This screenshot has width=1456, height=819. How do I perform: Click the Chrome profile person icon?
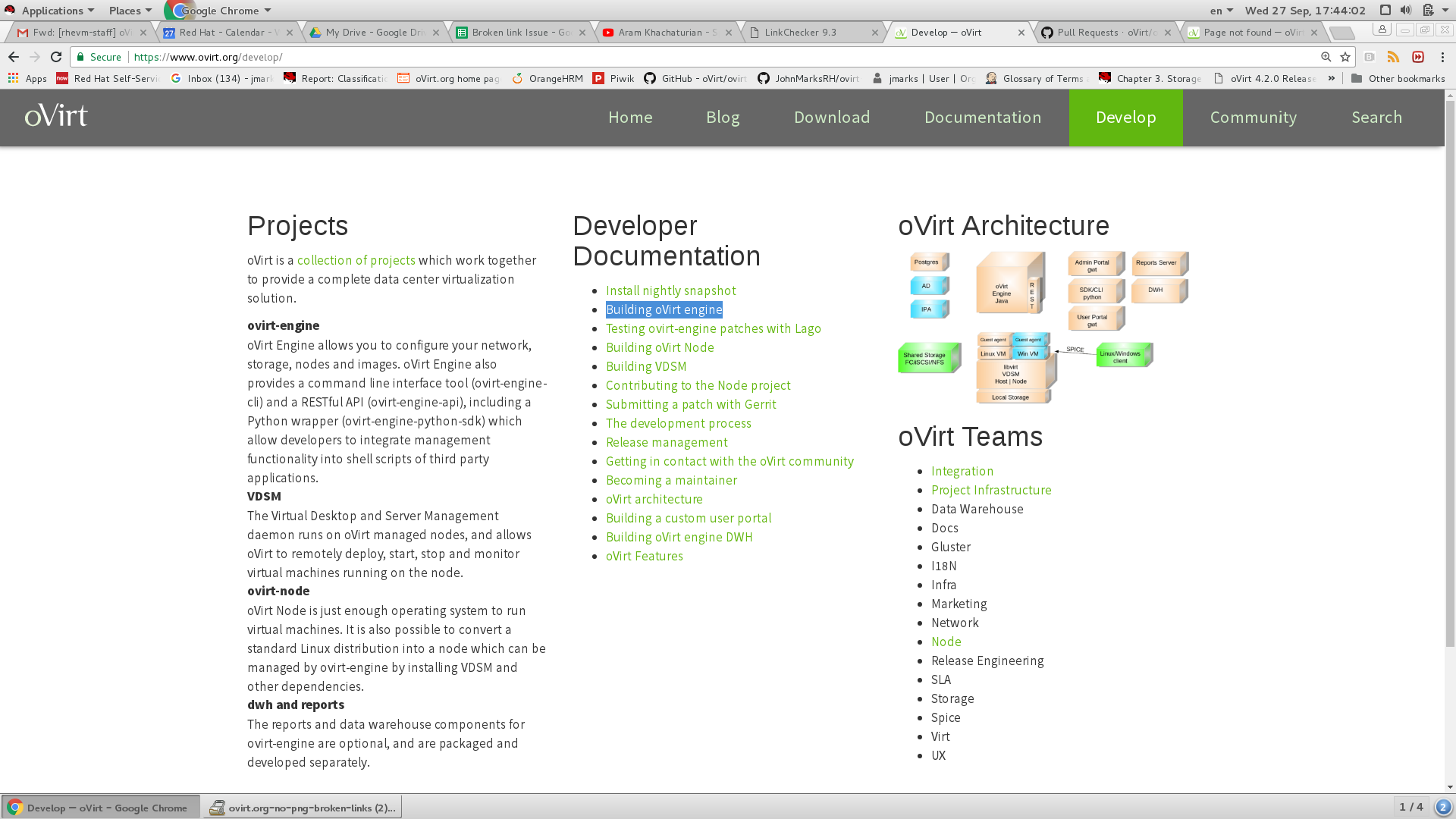tap(1382, 30)
